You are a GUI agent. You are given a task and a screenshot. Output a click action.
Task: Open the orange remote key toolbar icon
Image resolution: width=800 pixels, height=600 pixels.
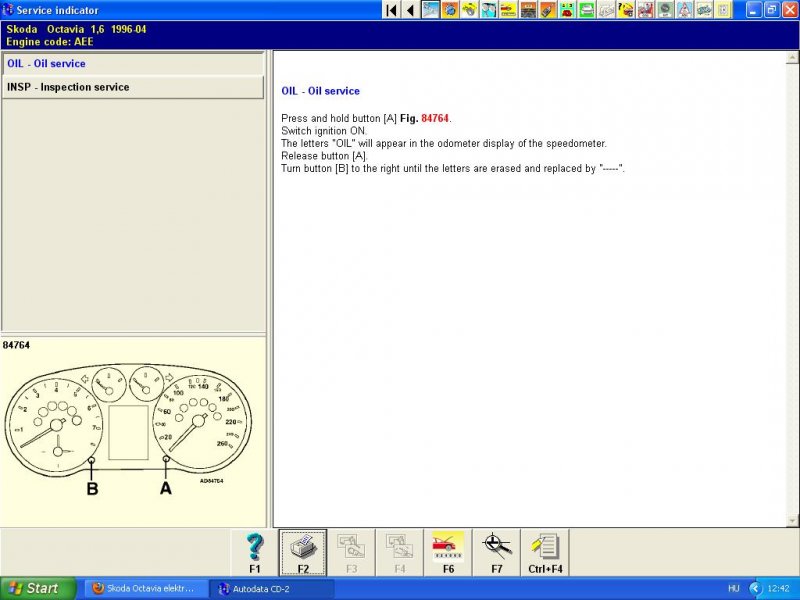[x=548, y=10]
